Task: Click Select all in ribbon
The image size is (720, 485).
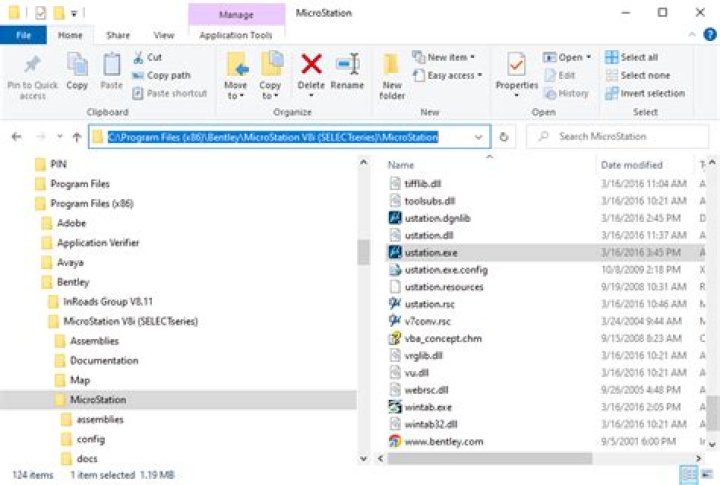Action: click(631, 57)
